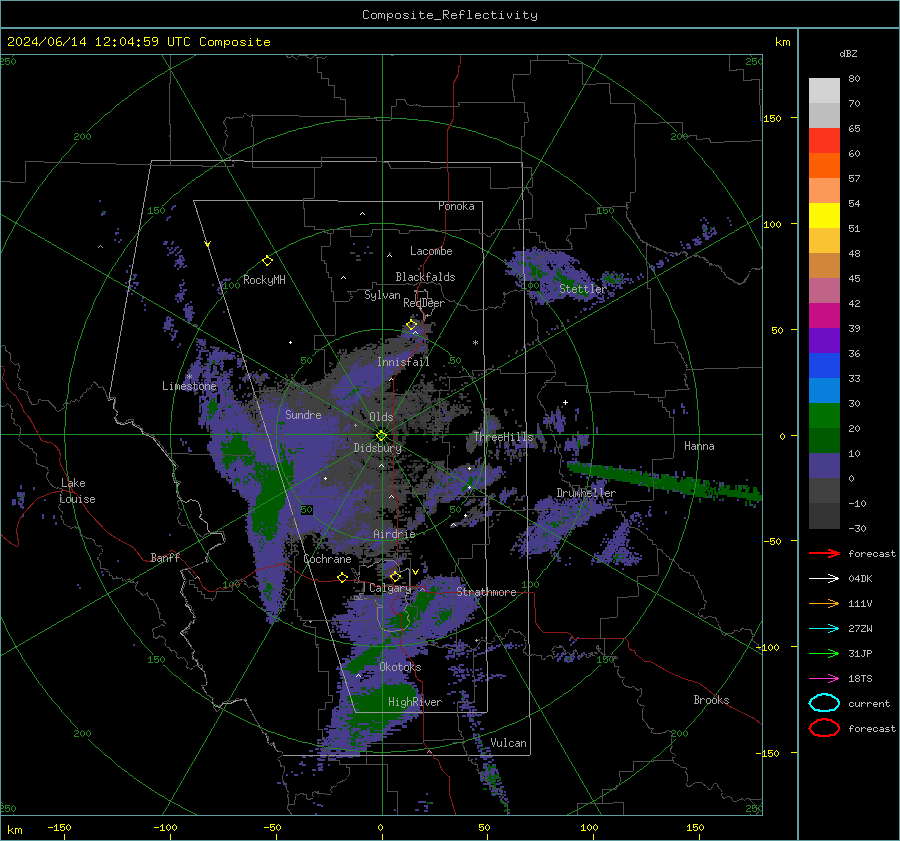Click the yellow radar-site marker at Didsbury
The image size is (900, 841).
(381, 436)
